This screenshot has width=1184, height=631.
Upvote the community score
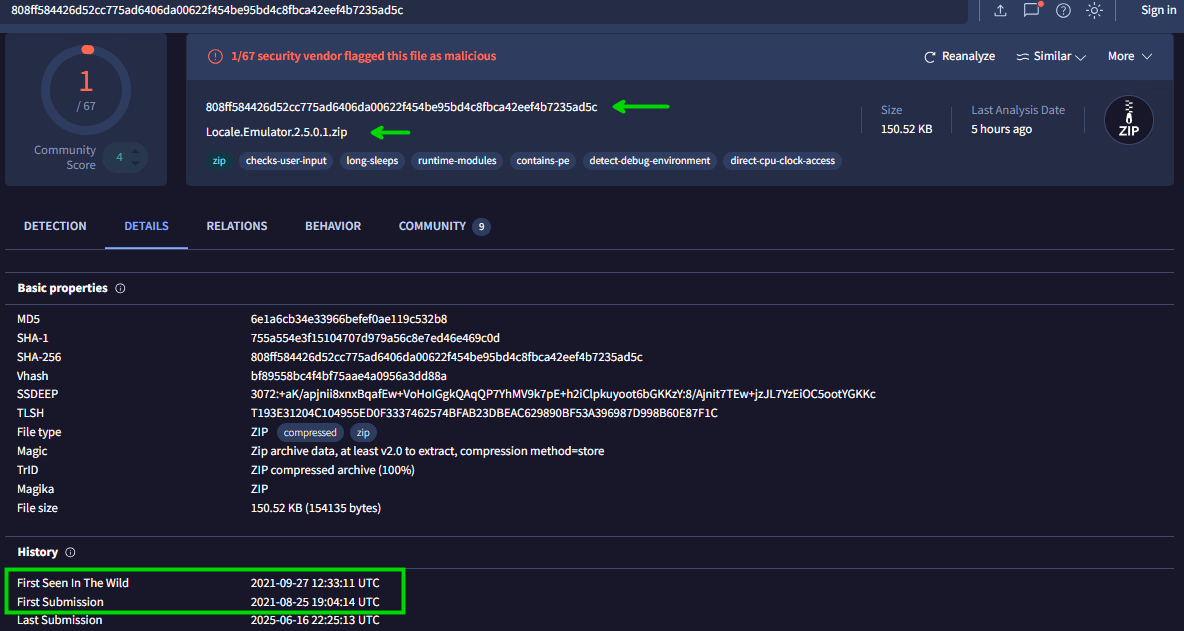[137, 151]
